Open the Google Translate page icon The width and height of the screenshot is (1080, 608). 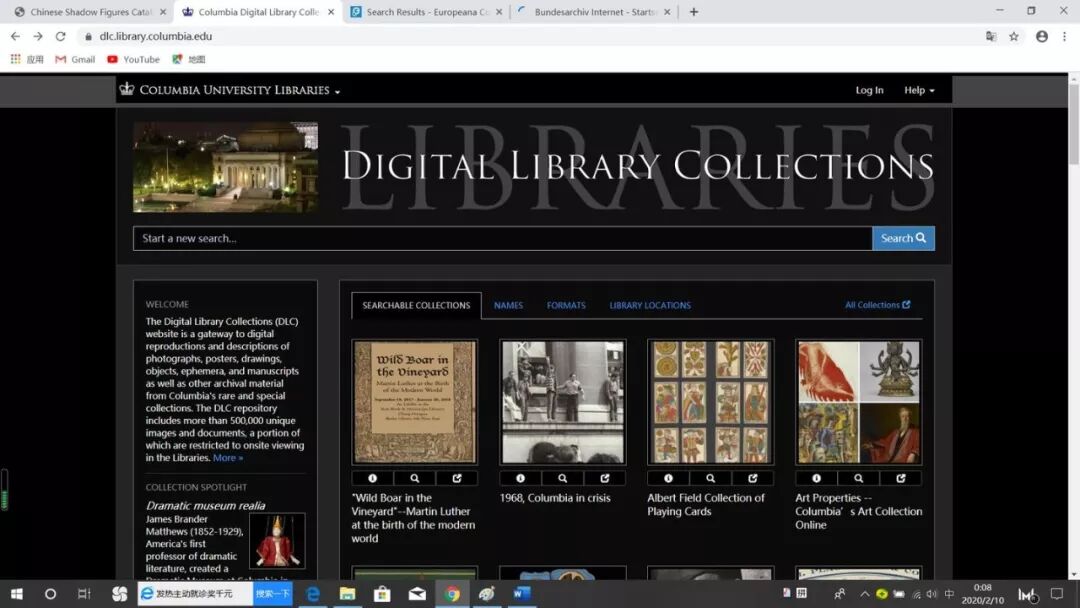(x=991, y=36)
